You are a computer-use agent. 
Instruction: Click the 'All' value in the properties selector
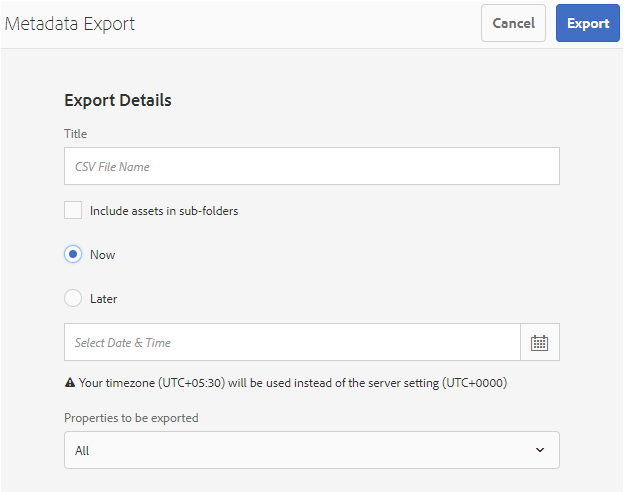point(82,450)
